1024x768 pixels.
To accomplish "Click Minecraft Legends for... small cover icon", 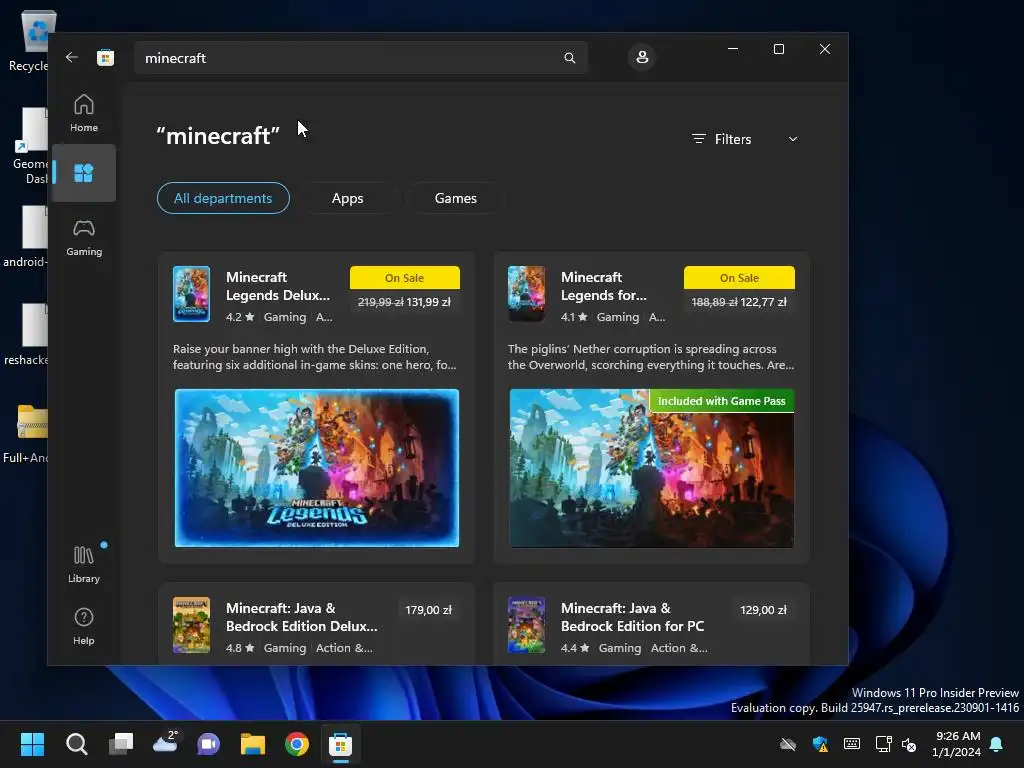I will click(526, 294).
